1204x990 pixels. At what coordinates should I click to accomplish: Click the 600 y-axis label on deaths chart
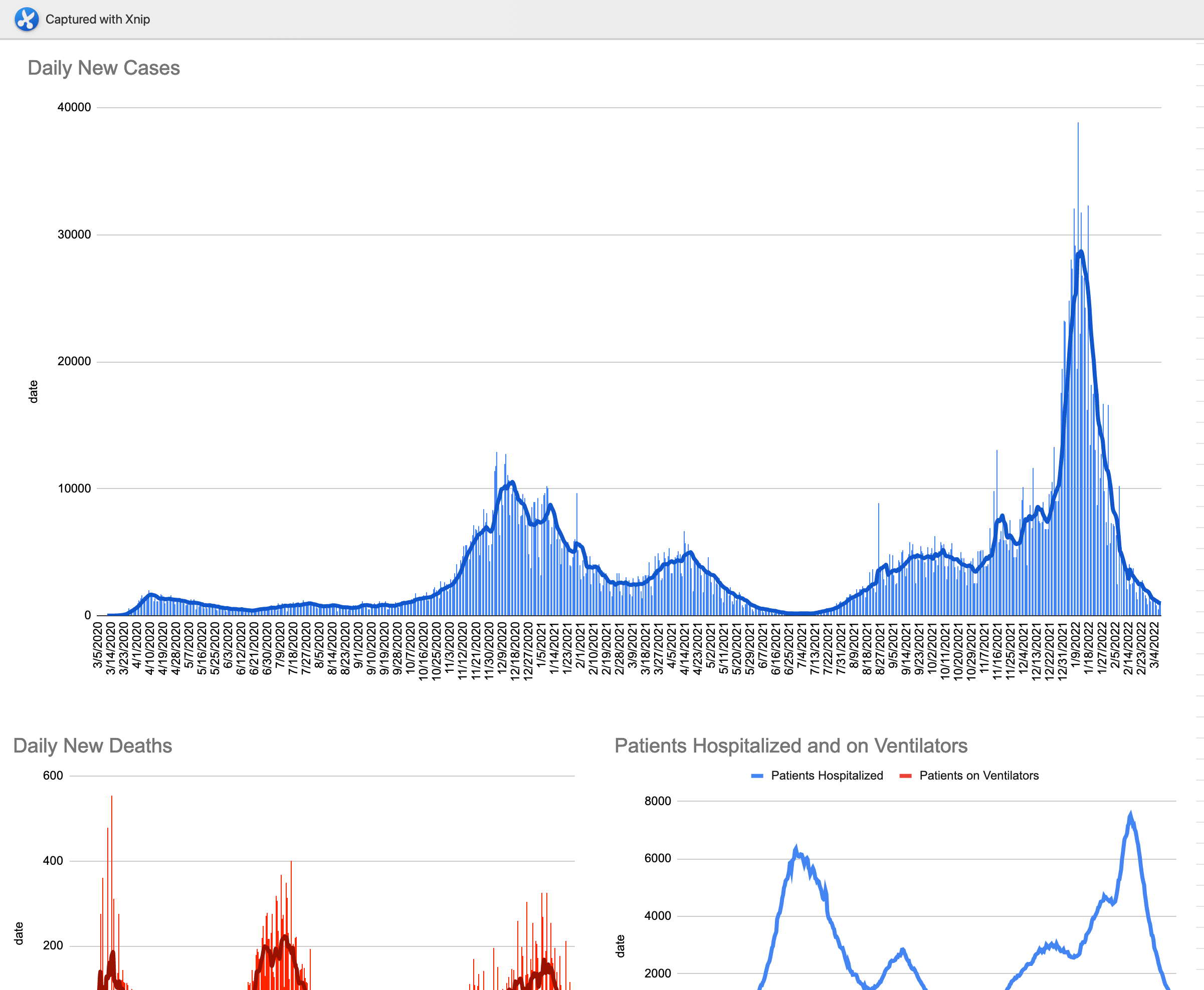coord(53,776)
